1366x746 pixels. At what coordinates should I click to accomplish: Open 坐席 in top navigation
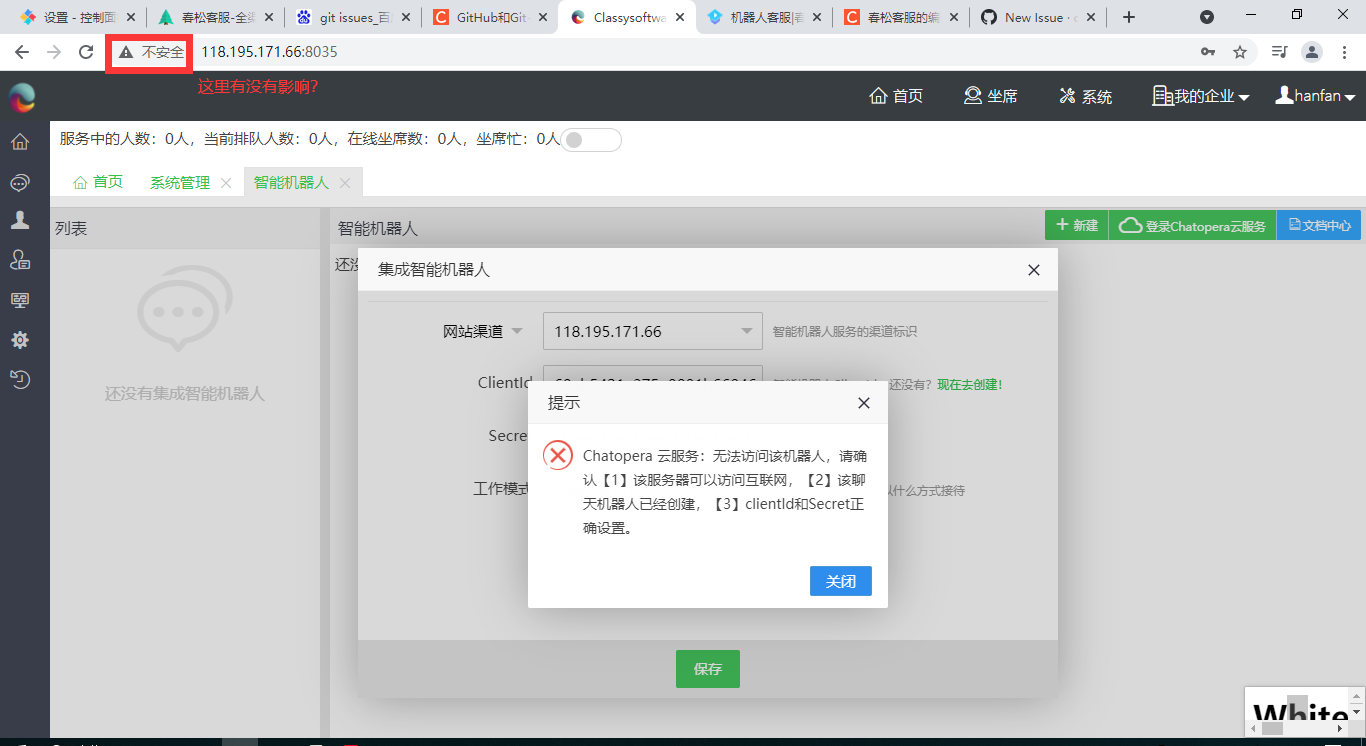click(x=990, y=96)
